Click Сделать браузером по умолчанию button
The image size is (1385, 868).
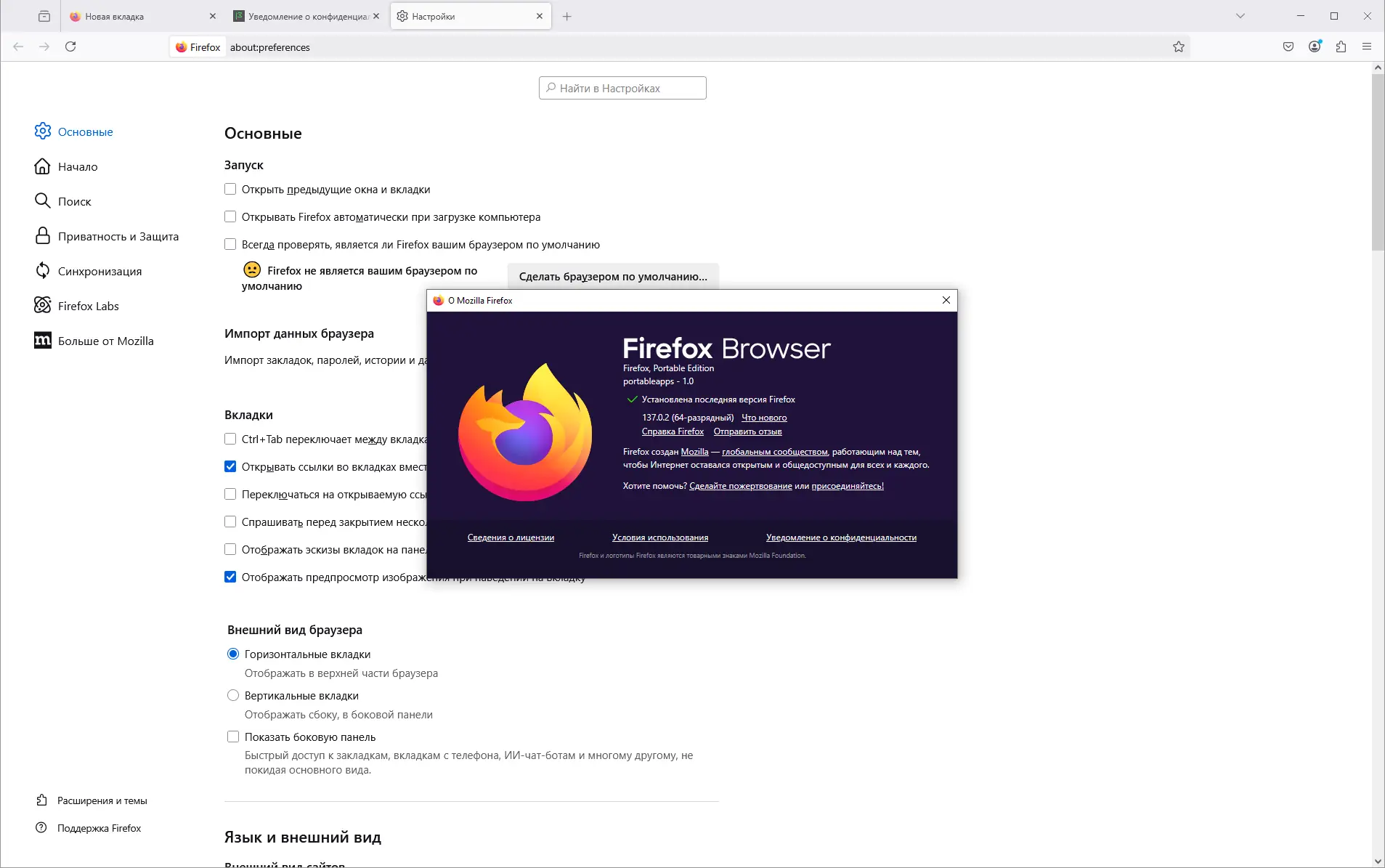613,276
